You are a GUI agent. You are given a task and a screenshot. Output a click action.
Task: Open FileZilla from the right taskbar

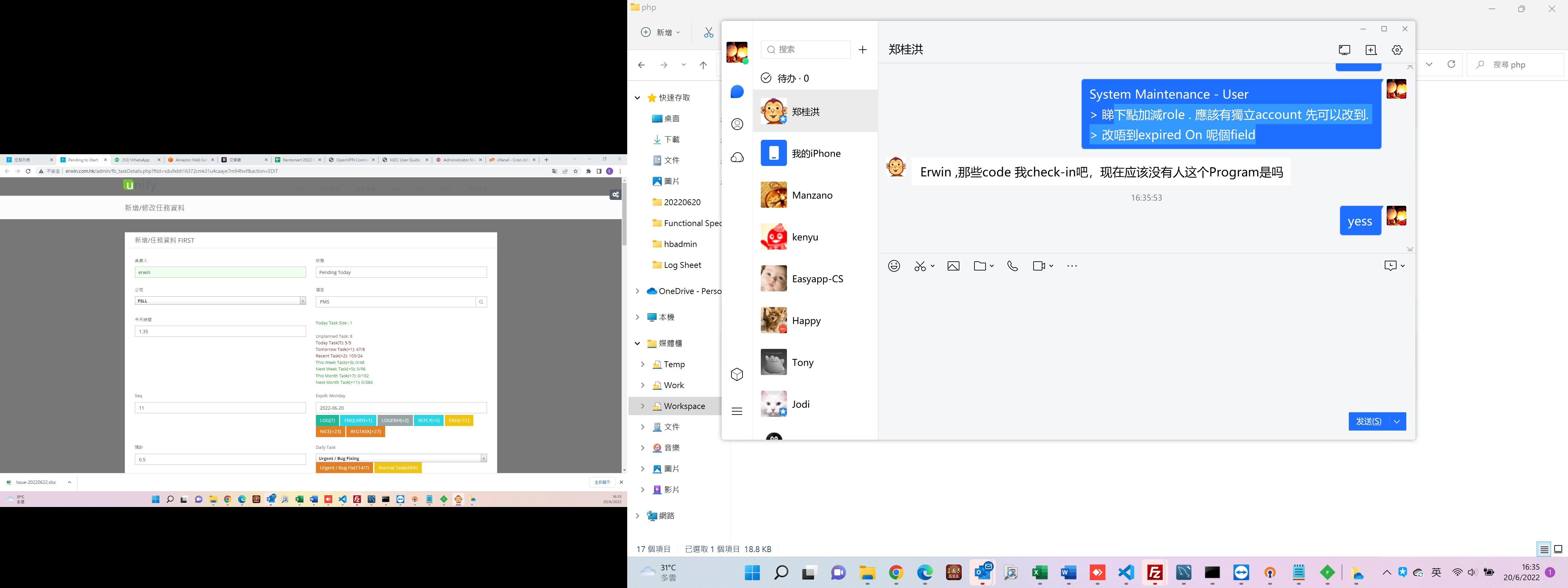click(x=1155, y=573)
